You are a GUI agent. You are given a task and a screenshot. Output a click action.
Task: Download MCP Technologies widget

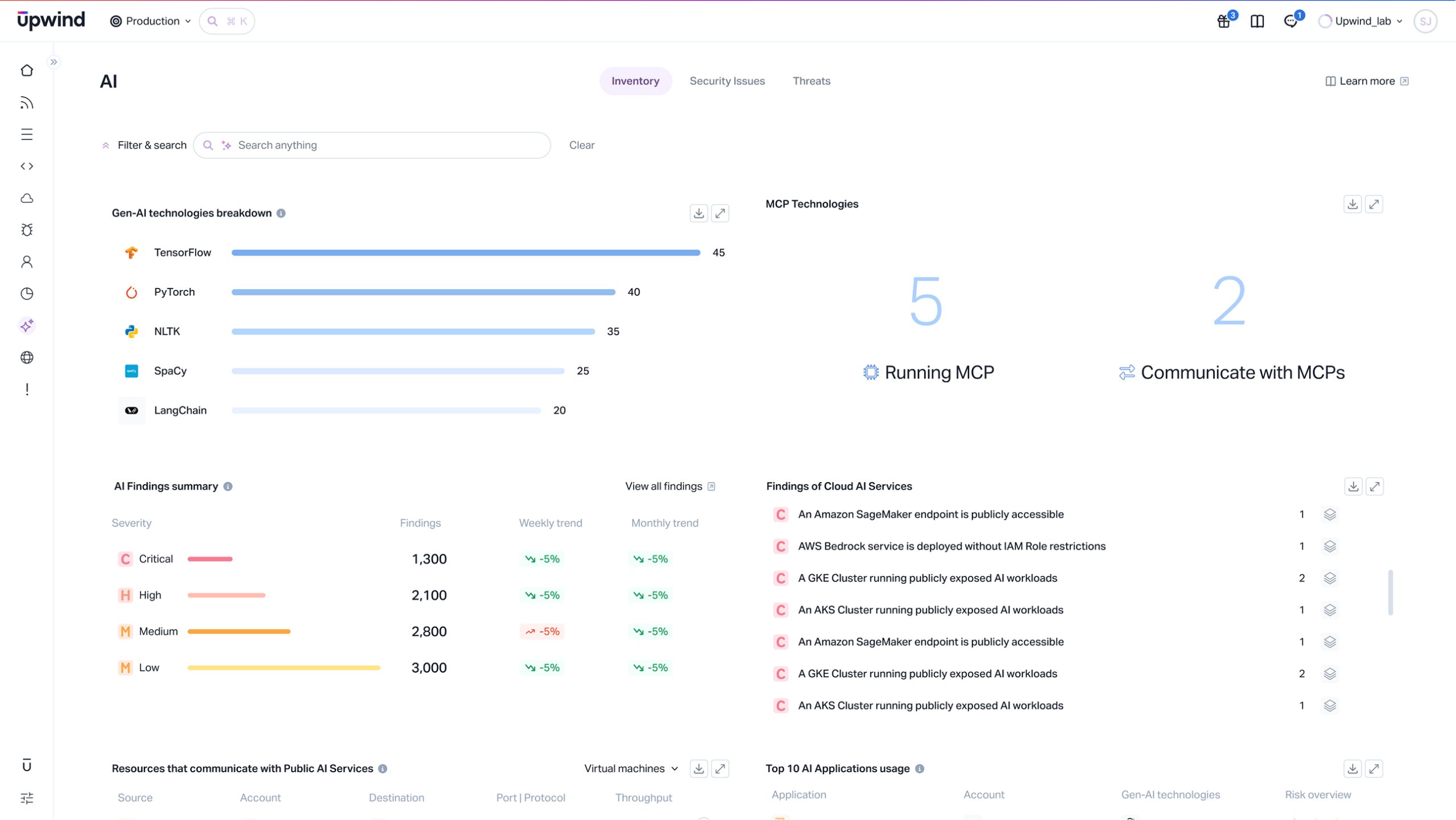[x=1352, y=204]
